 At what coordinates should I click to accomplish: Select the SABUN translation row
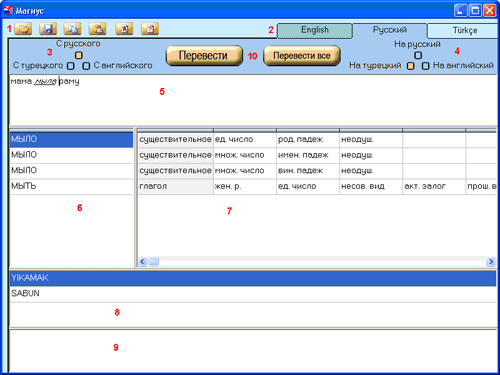[253, 294]
